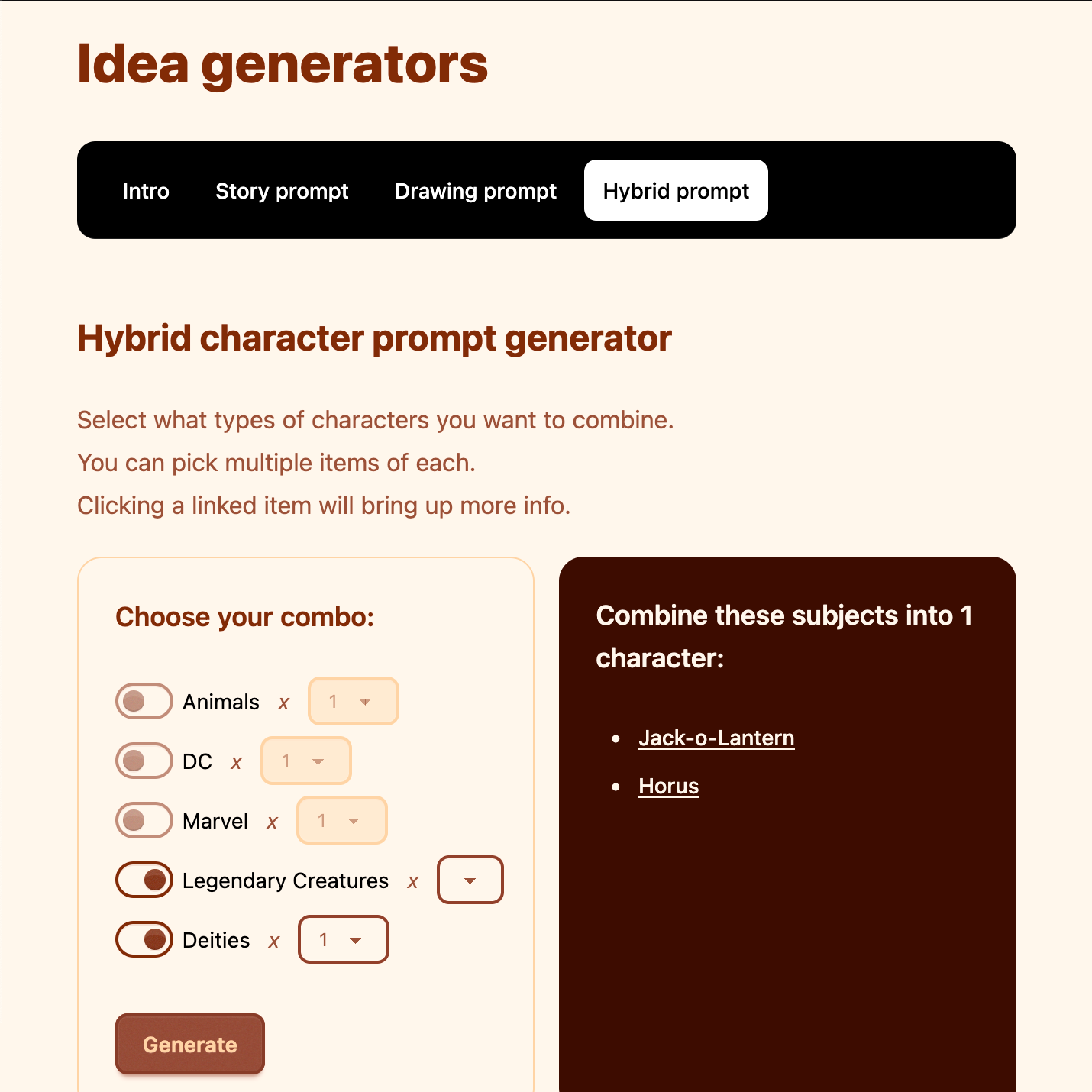
Task: Open the DC quantity dropdown
Action: tap(305, 761)
